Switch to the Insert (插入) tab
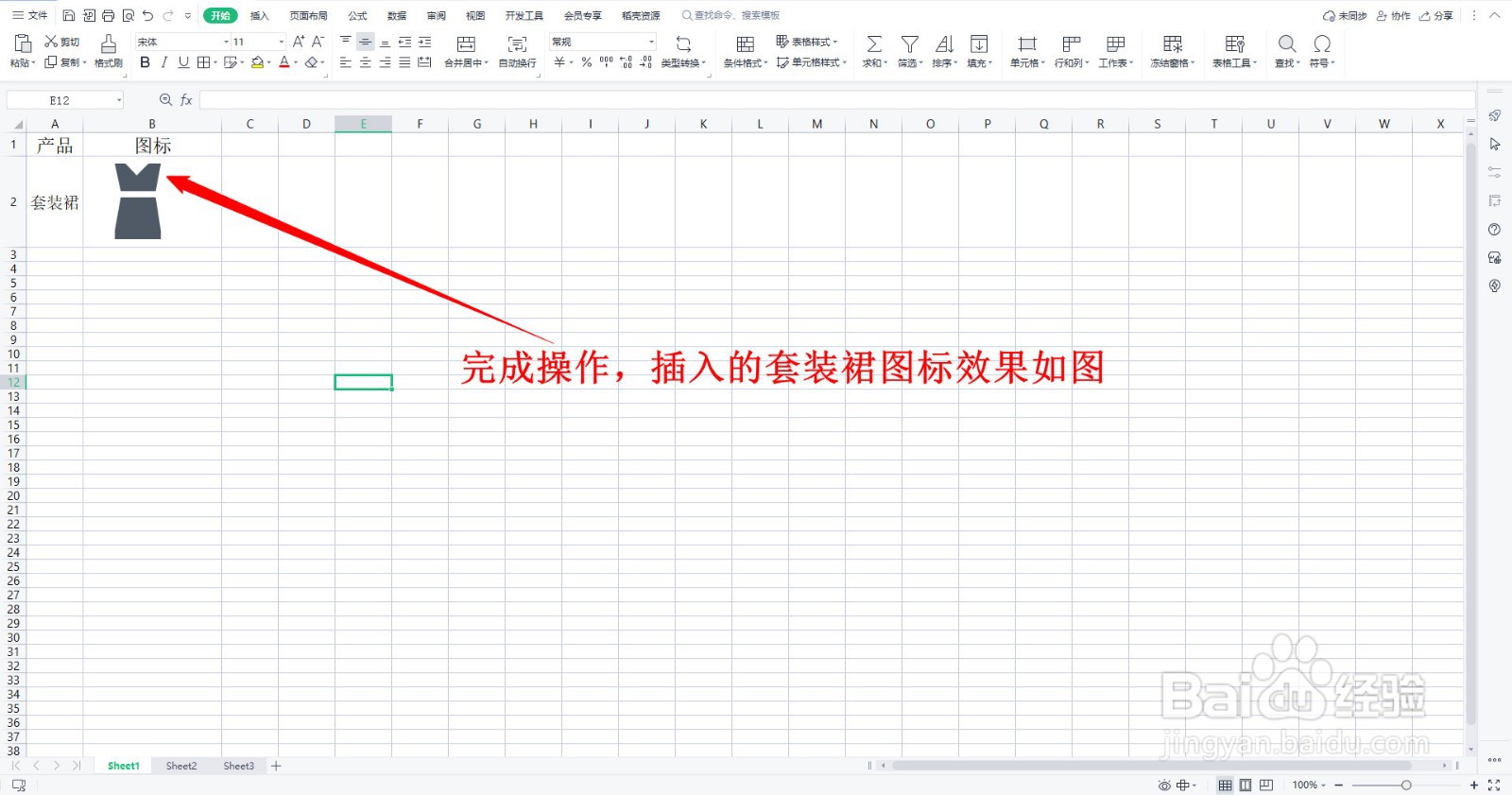This screenshot has height=795, width=1512. (259, 15)
